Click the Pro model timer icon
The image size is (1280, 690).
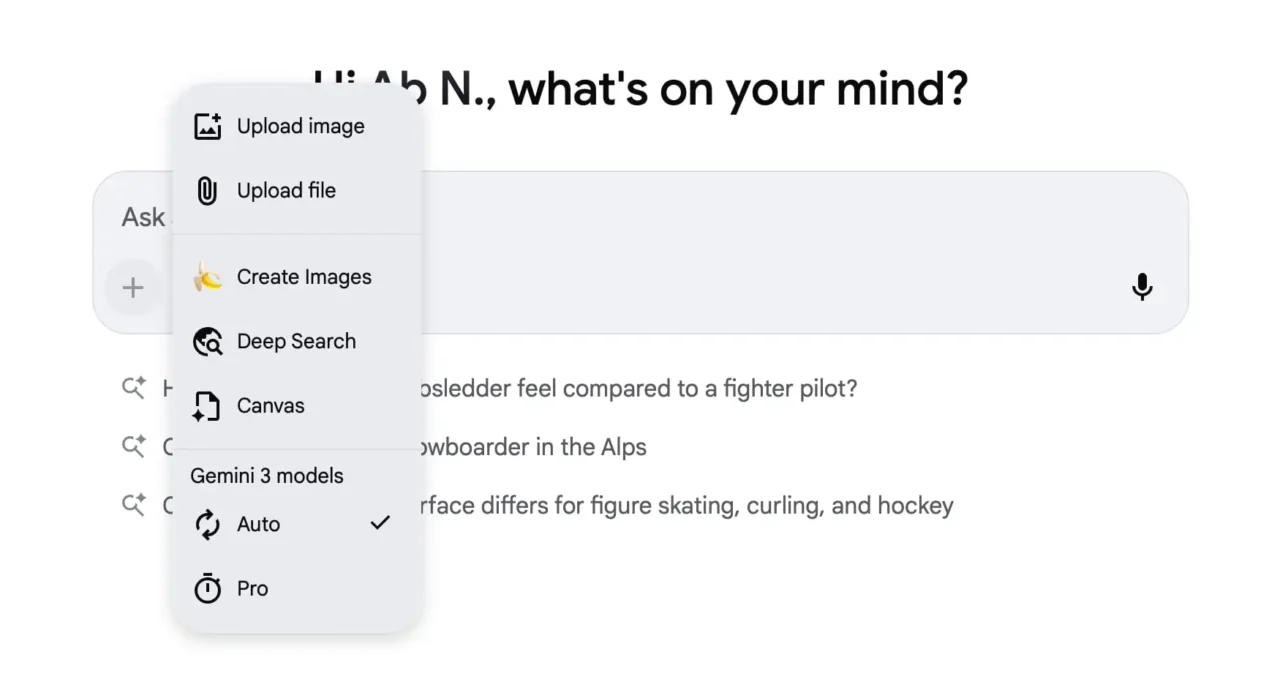(x=206, y=588)
